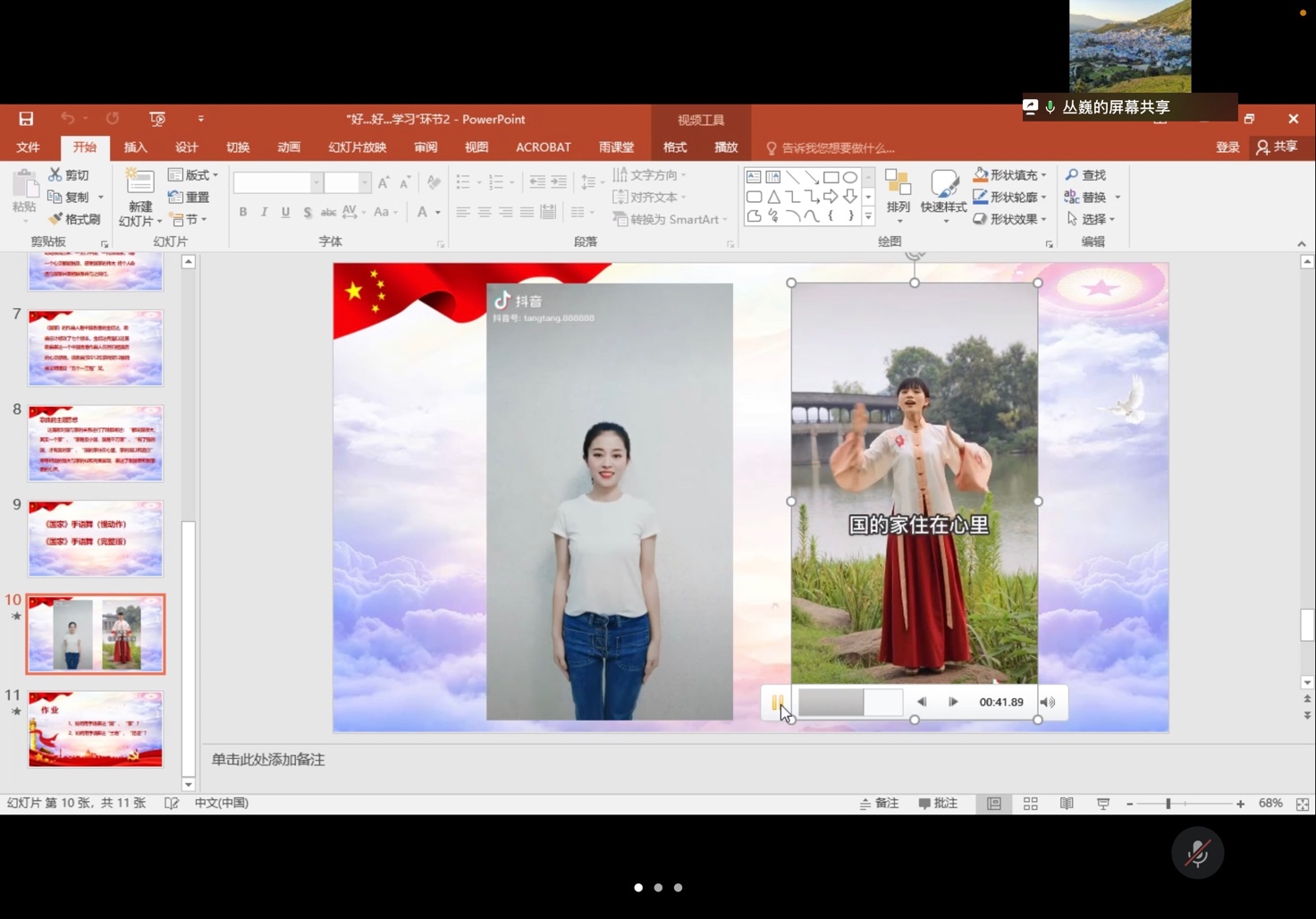Click the video playback progress bar
1316x919 pixels.
(x=850, y=703)
